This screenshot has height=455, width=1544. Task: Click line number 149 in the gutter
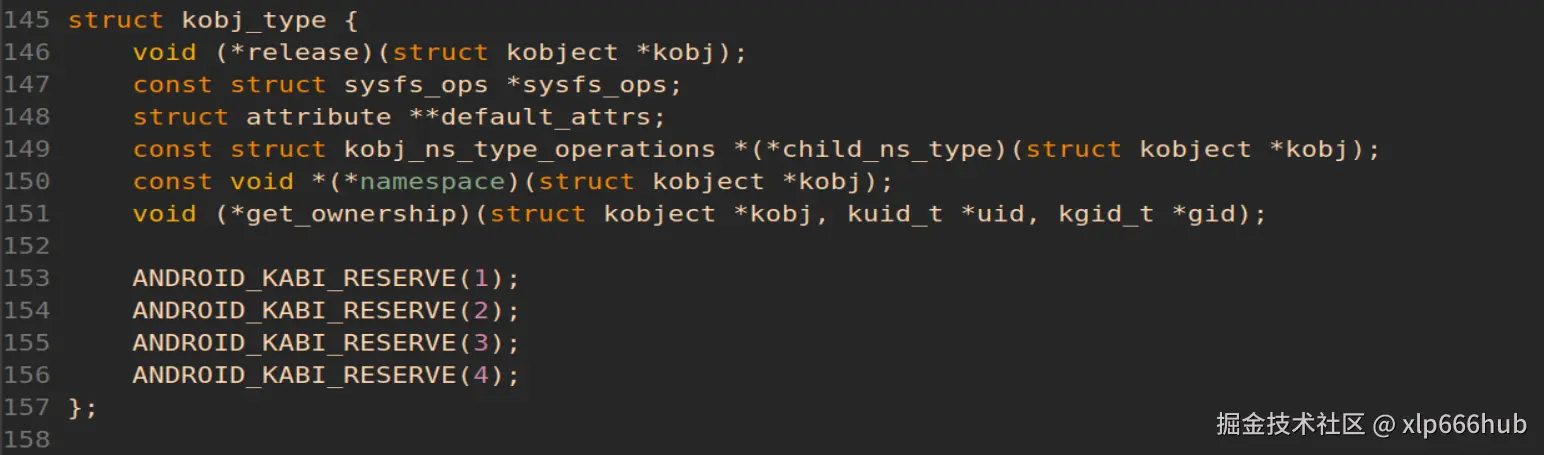[x=27, y=150]
